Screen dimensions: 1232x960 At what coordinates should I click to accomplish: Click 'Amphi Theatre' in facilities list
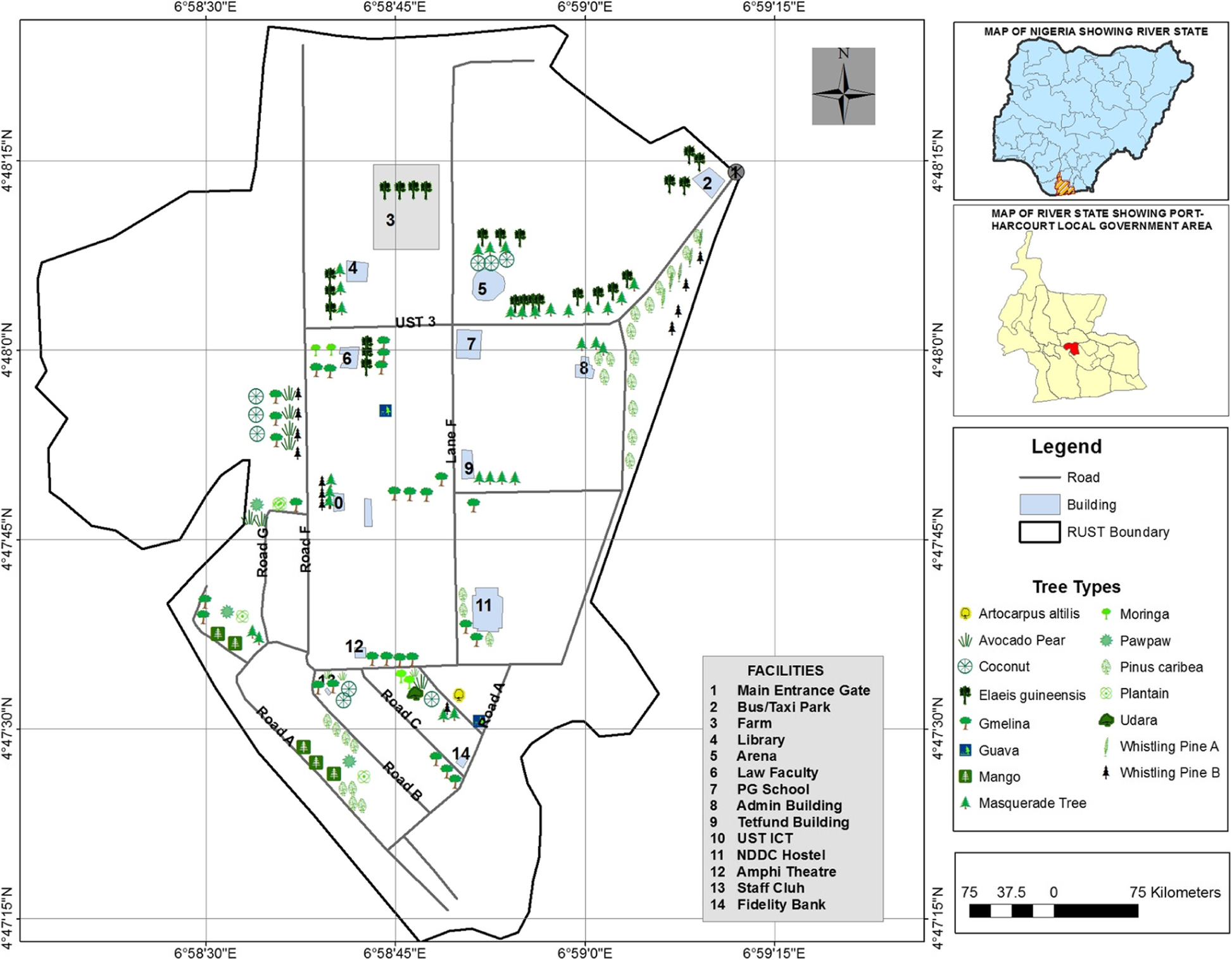tap(786, 871)
